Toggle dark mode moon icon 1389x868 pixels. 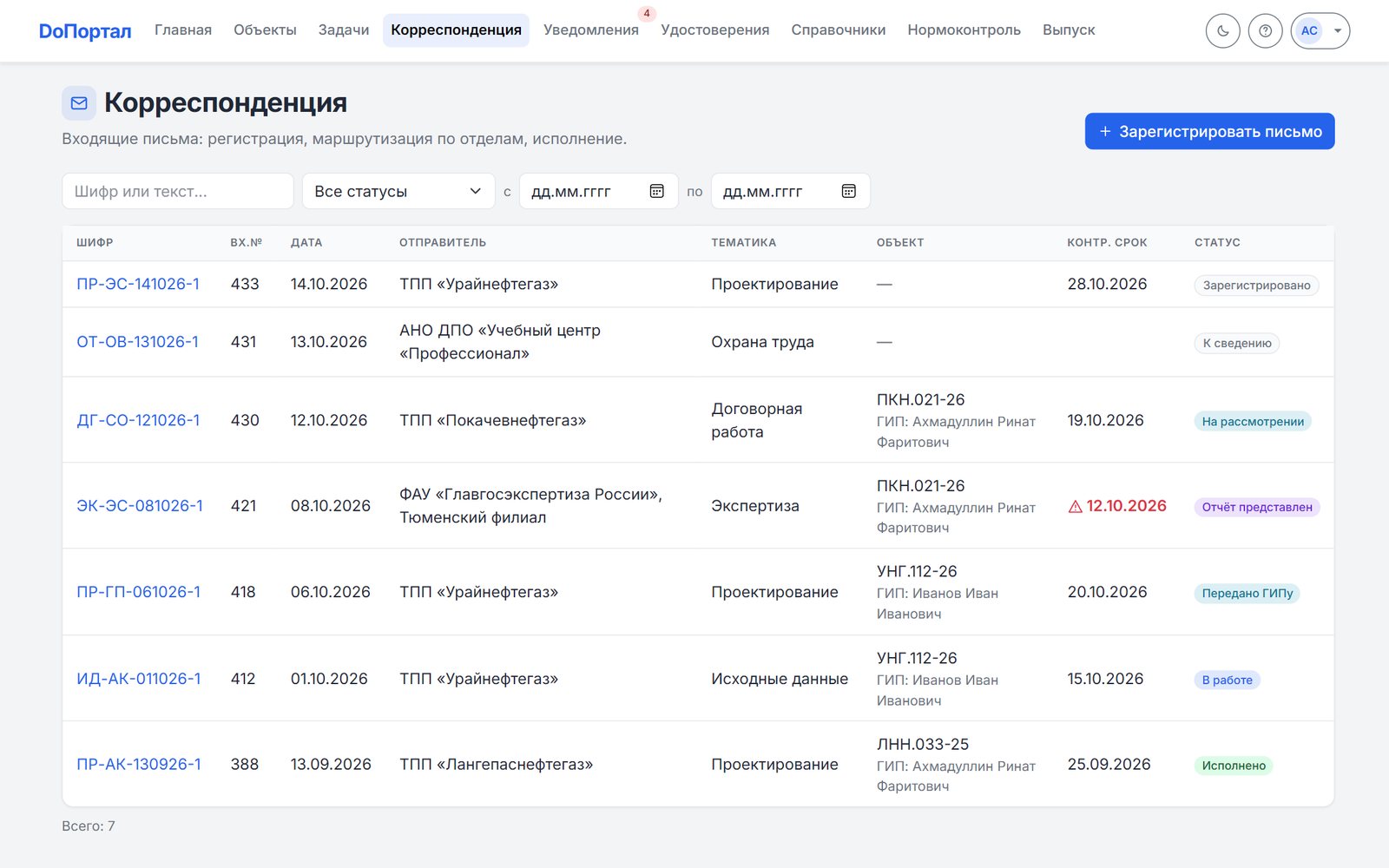pyautogui.click(x=1222, y=31)
